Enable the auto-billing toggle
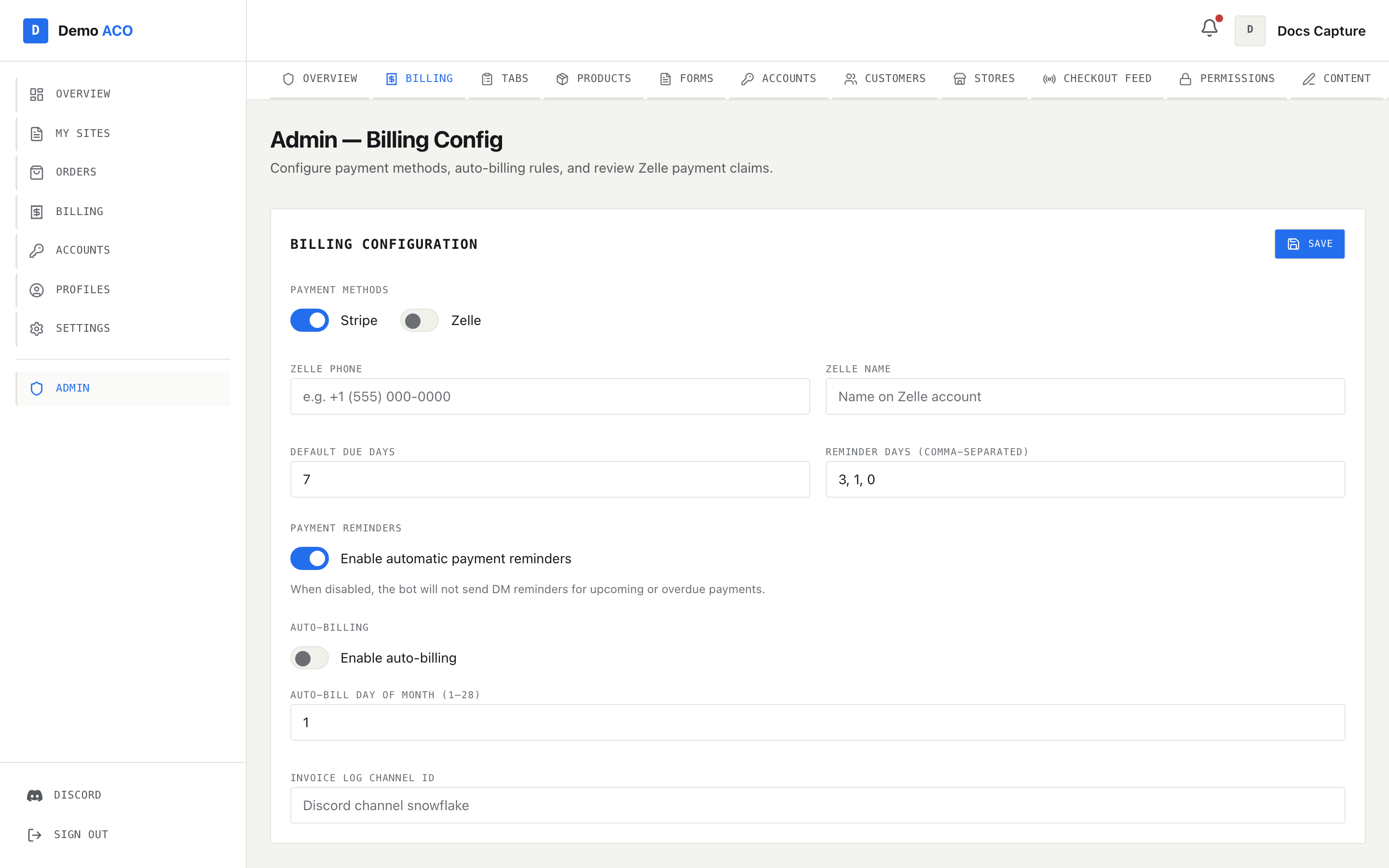Image resolution: width=1389 pixels, height=868 pixels. click(309, 658)
